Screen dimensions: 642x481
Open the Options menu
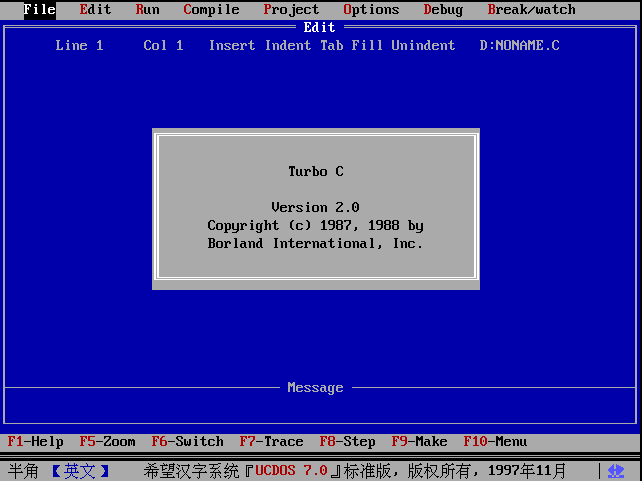pyautogui.click(x=371, y=9)
